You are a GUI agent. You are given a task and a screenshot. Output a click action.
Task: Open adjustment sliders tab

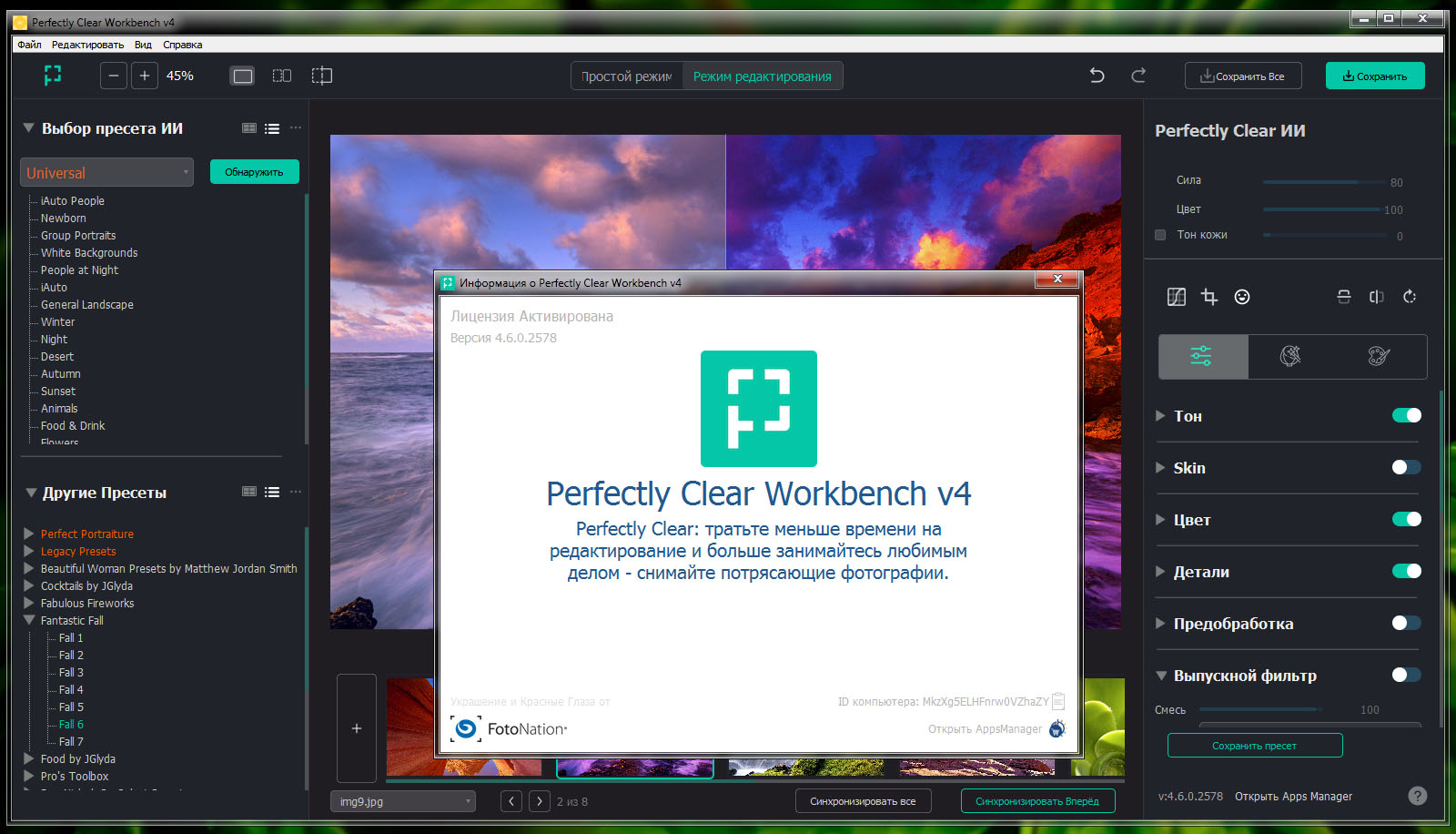click(1202, 356)
